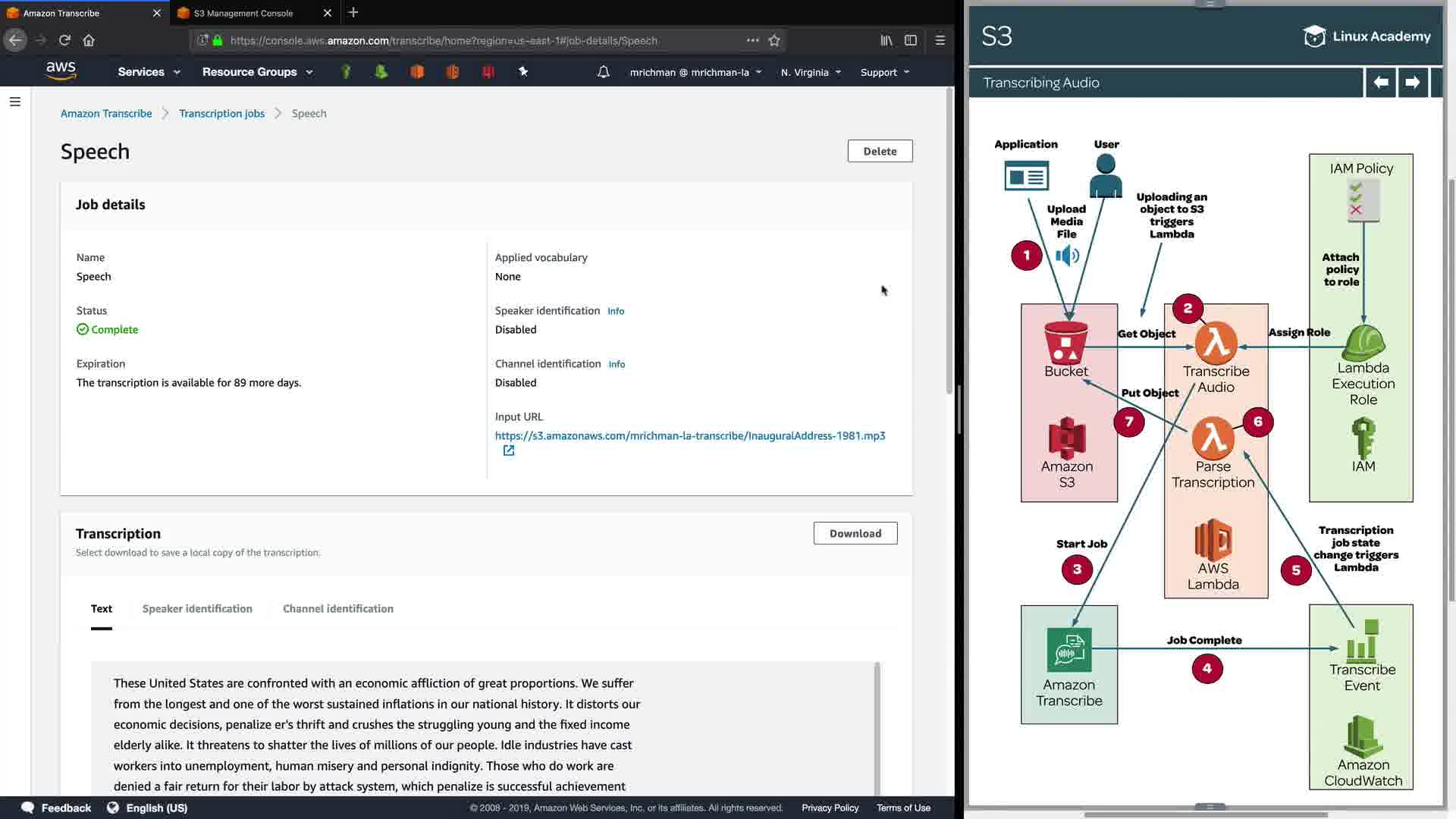Click the AWS logo home icon
The width and height of the screenshot is (1456, 819).
click(61, 71)
